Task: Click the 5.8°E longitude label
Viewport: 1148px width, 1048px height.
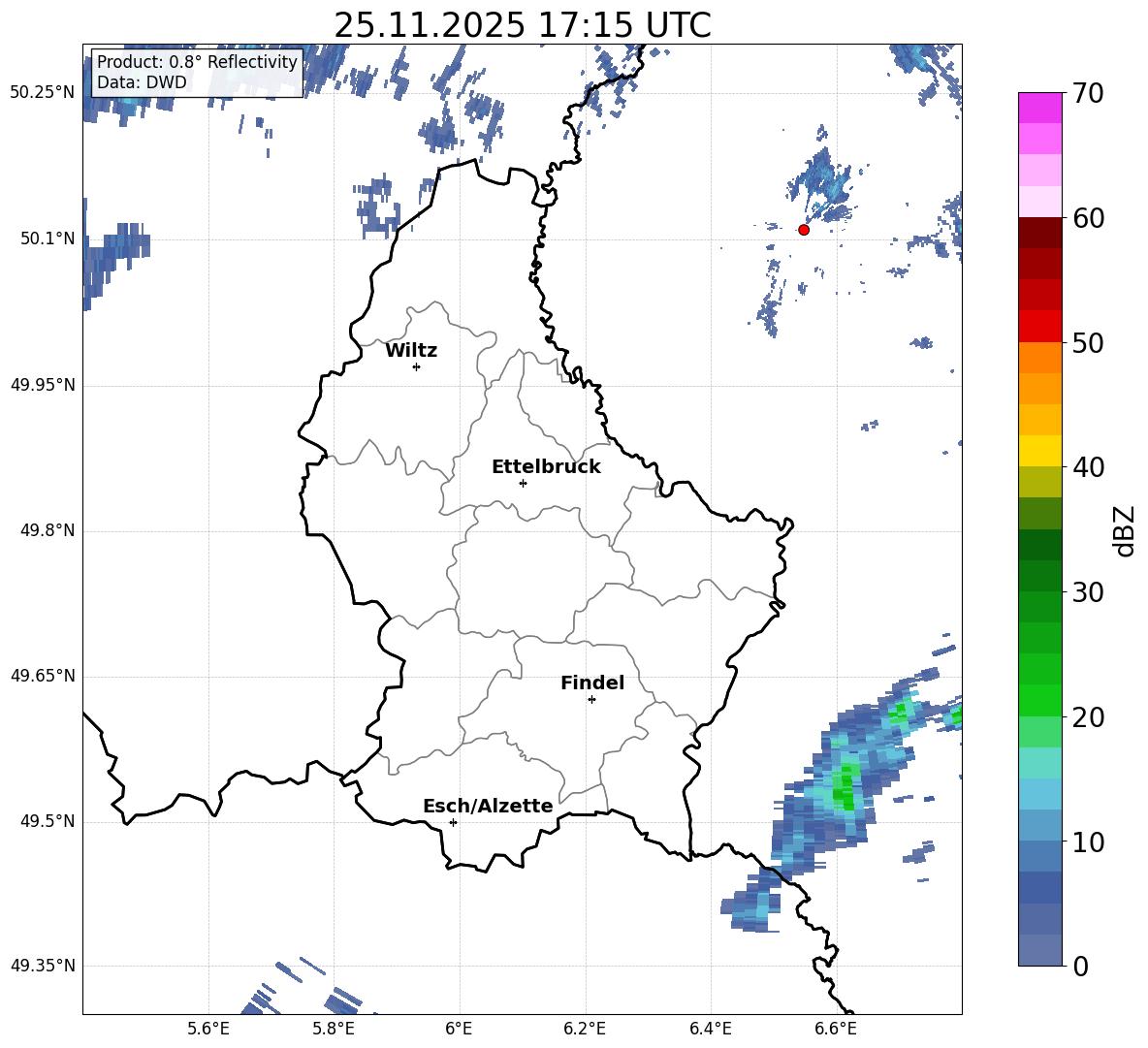Action: [334, 1029]
